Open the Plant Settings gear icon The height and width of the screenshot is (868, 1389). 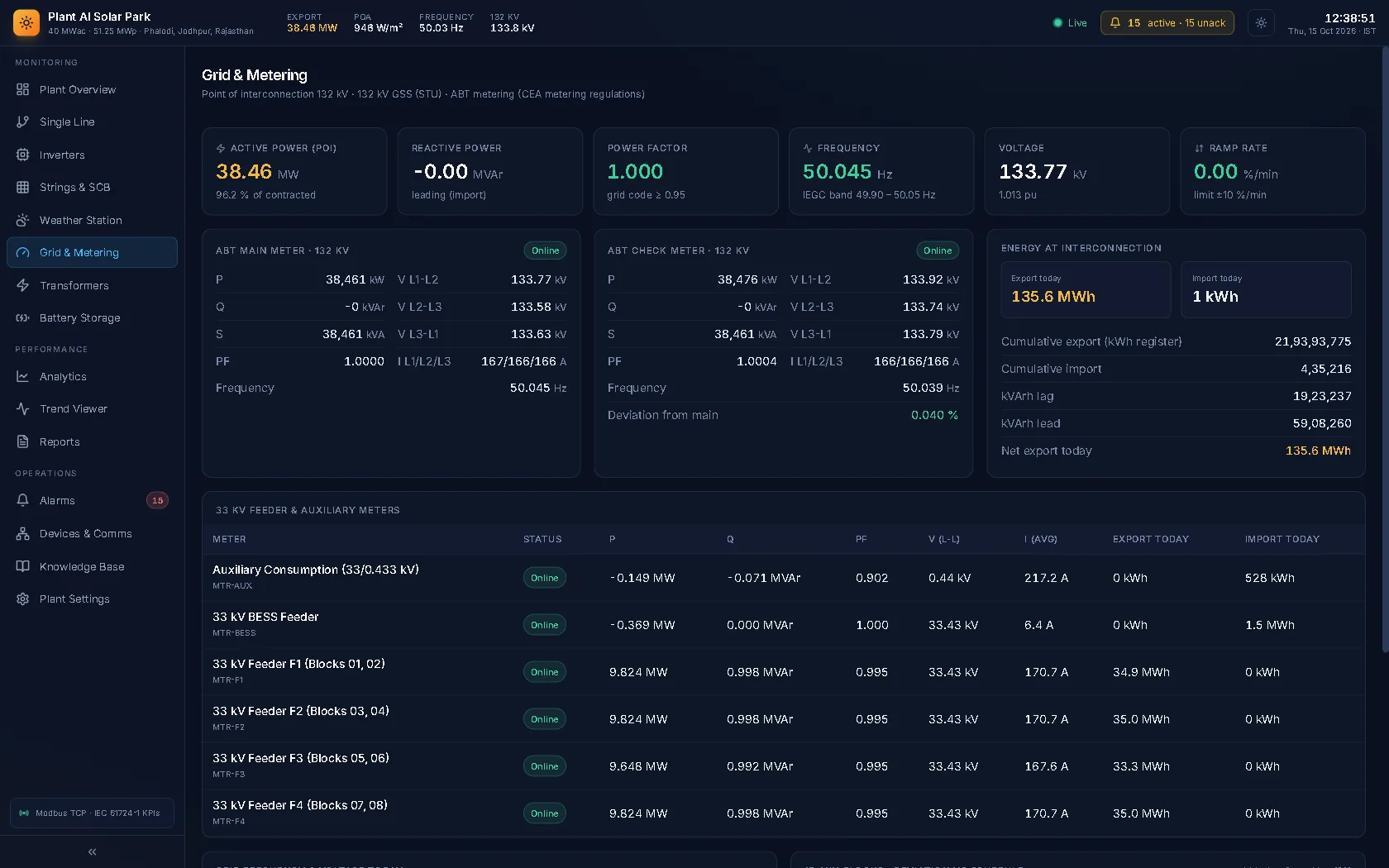23,599
